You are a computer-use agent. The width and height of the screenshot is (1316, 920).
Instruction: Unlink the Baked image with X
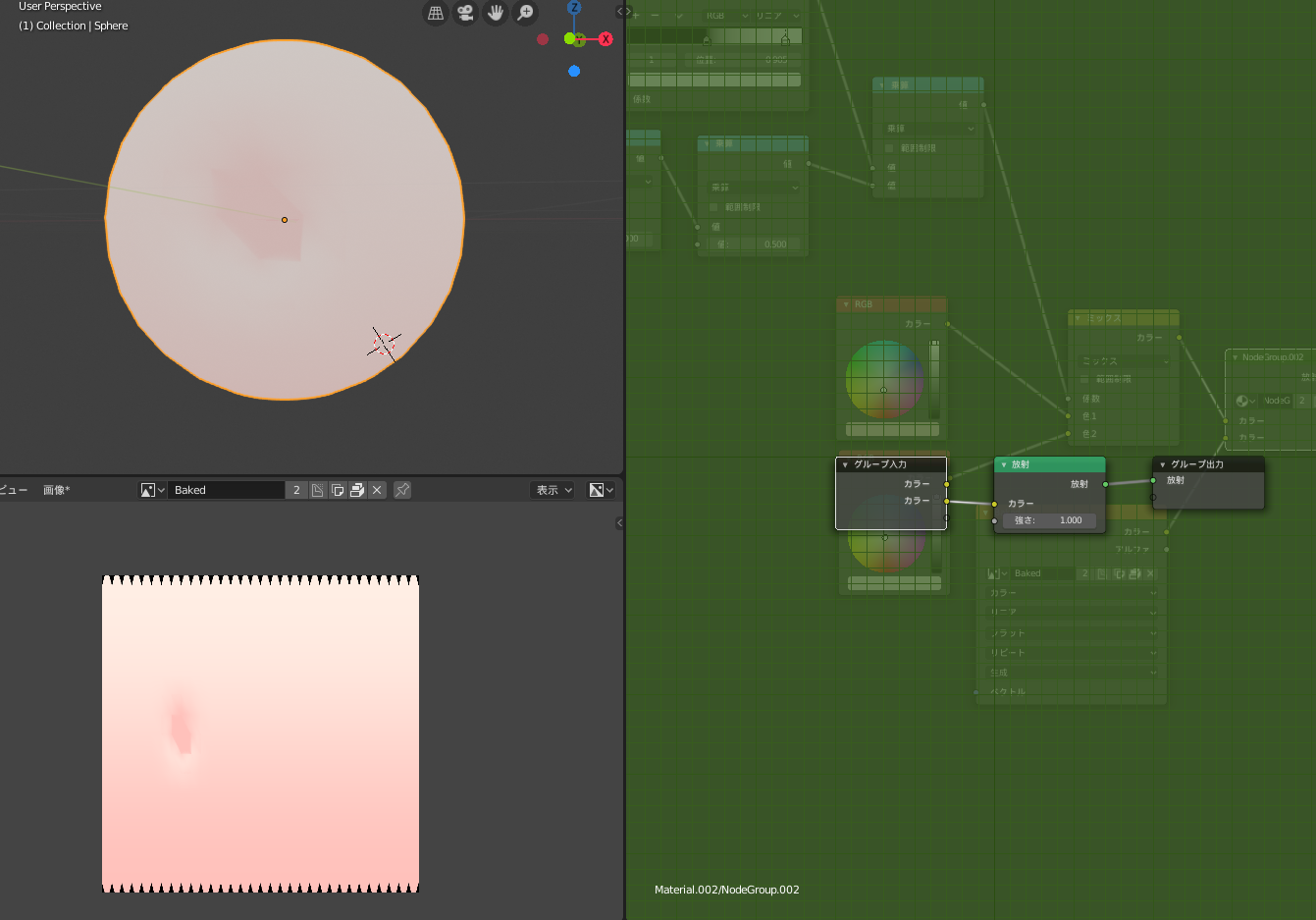[377, 490]
